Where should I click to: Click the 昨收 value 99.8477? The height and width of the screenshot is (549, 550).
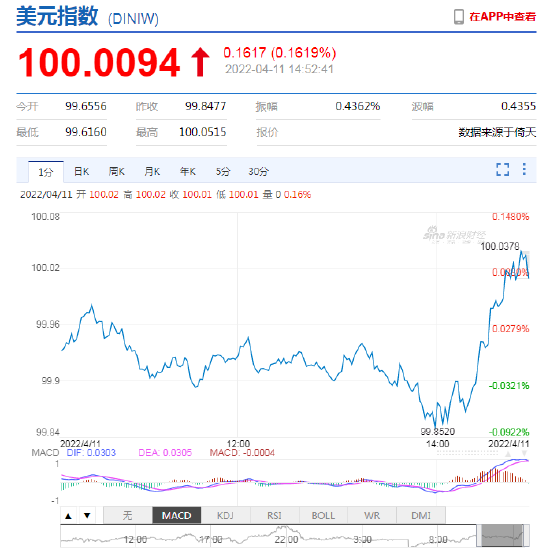tap(206, 106)
